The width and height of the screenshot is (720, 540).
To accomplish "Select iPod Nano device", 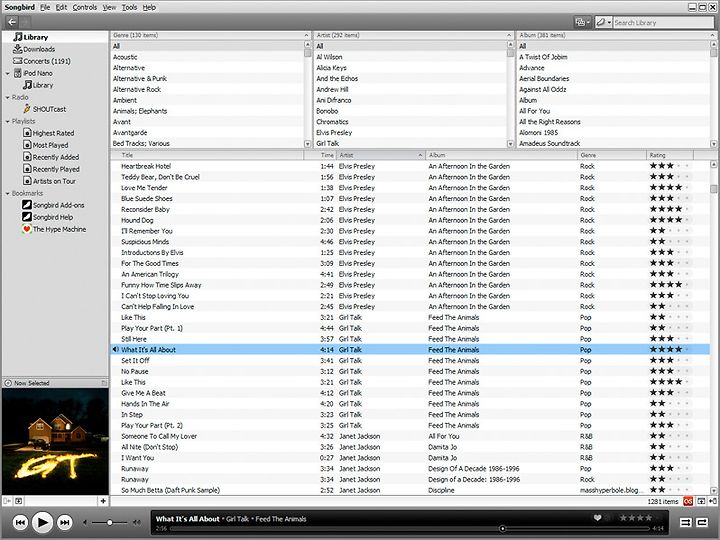I will [33, 73].
